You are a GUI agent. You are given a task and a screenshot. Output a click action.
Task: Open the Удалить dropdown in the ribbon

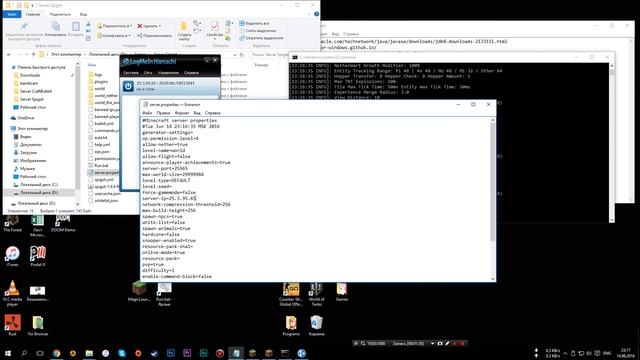click(x=149, y=26)
